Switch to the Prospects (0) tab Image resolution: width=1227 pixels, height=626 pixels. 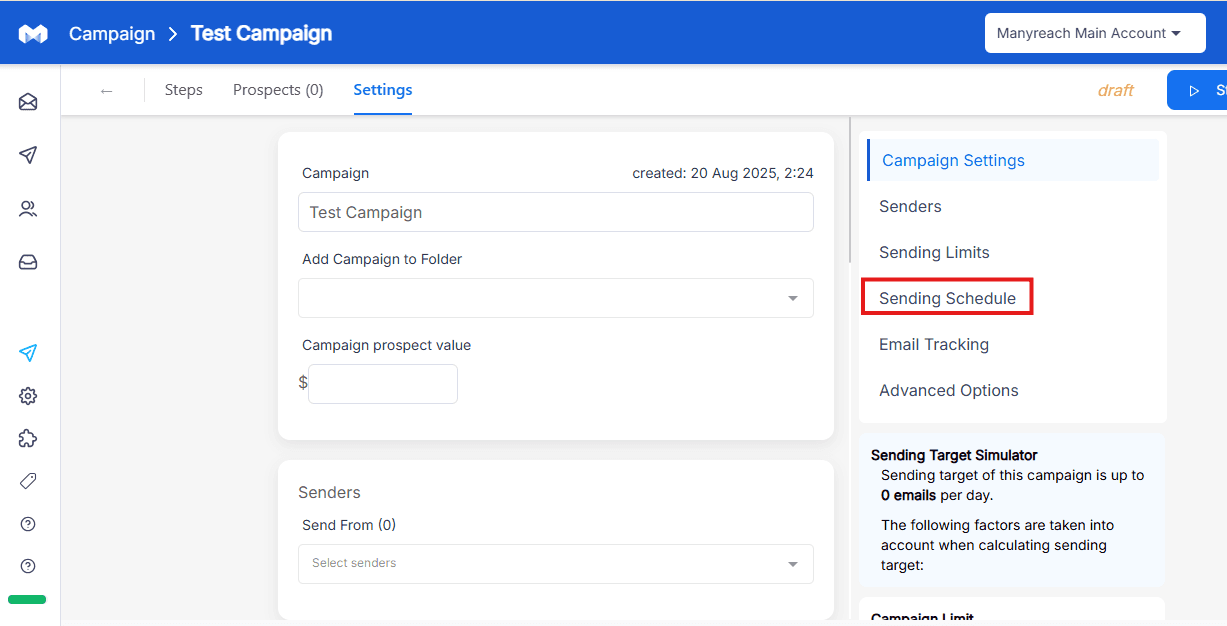click(278, 90)
